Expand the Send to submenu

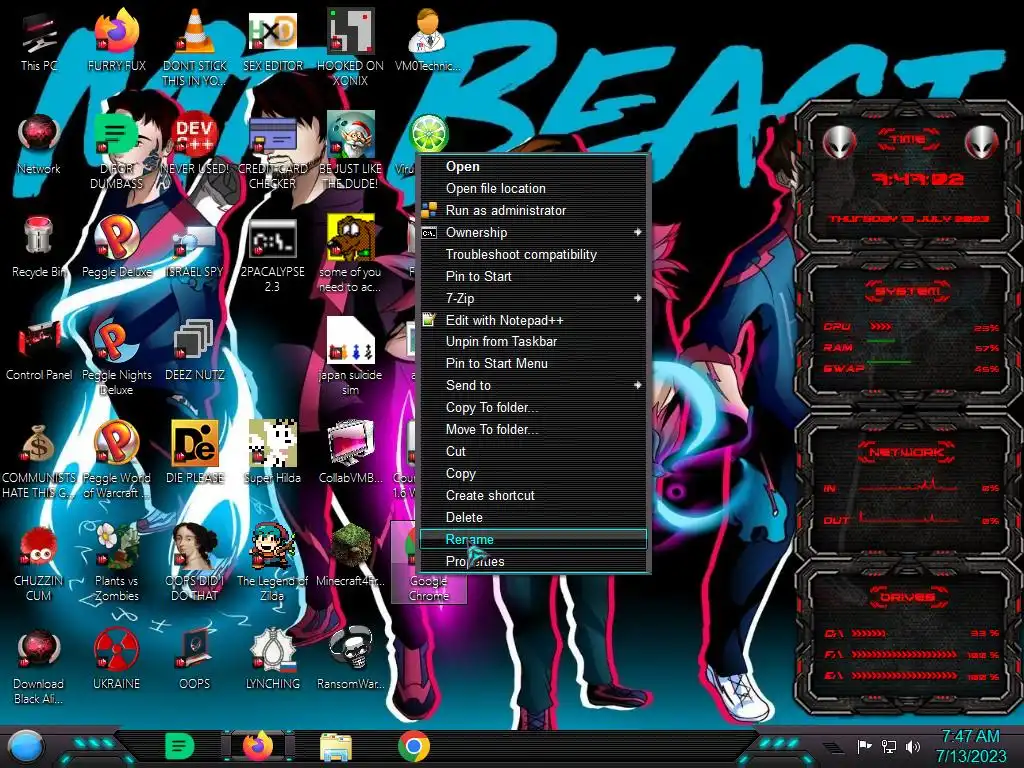(534, 385)
